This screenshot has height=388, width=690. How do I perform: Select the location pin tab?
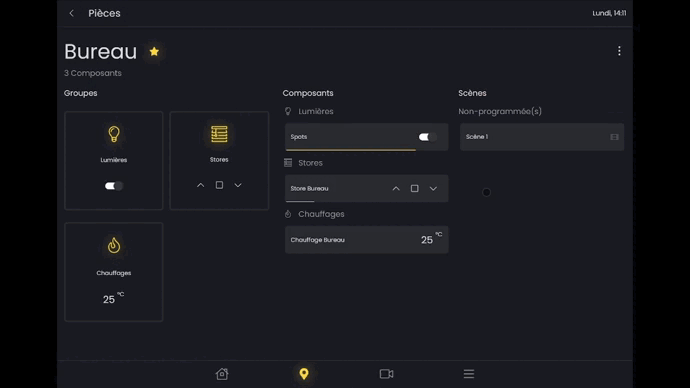pos(304,373)
